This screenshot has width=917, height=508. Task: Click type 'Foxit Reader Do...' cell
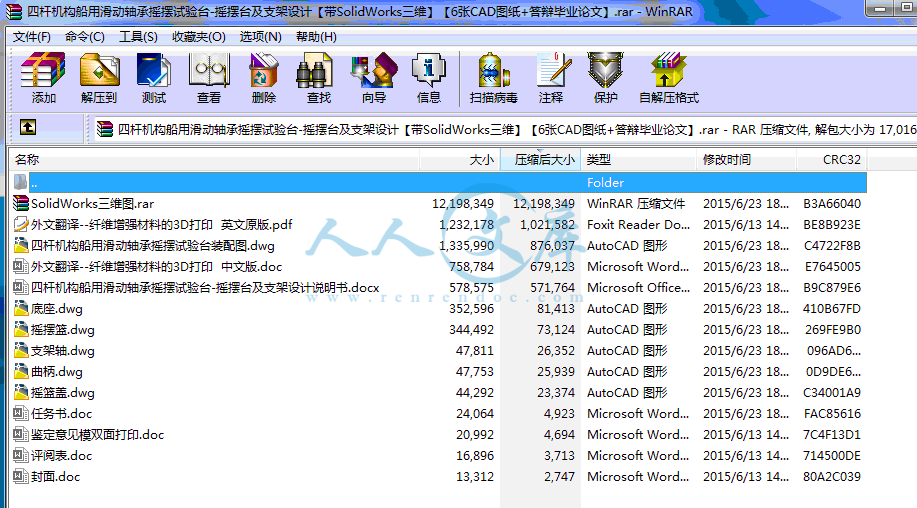(x=638, y=224)
